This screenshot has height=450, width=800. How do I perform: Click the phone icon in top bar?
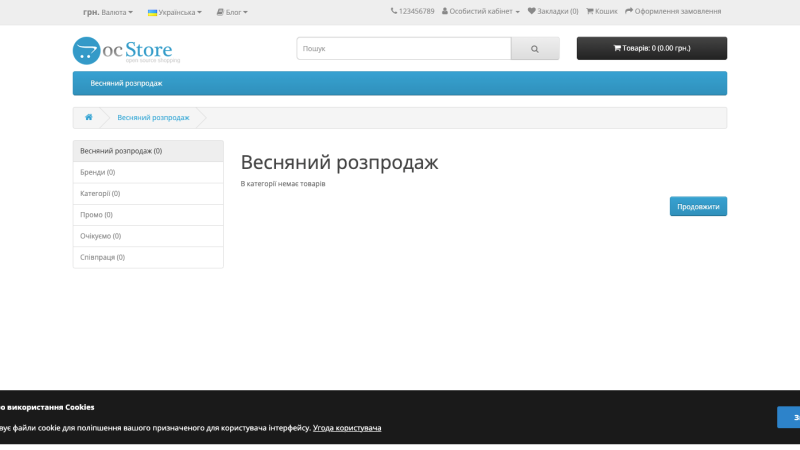click(394, 11)
